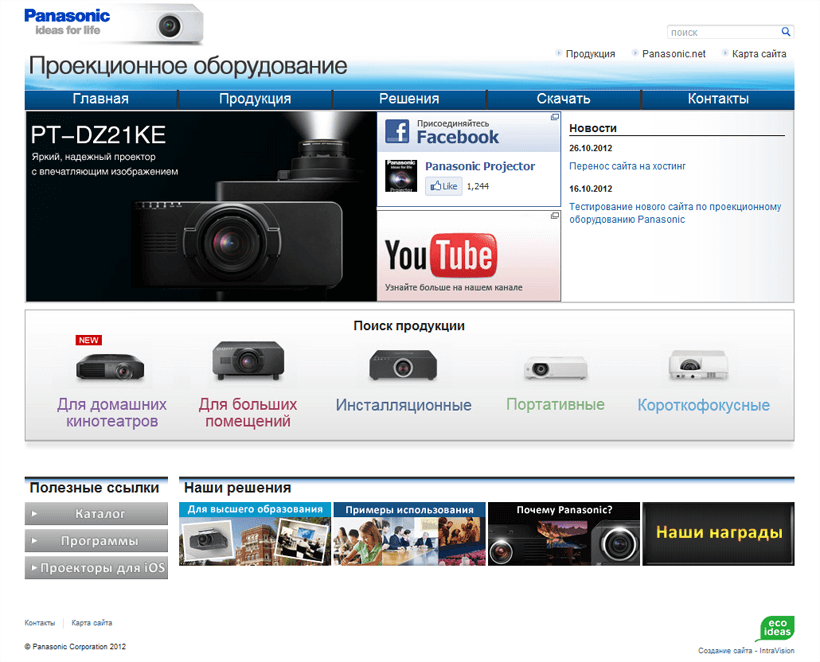Open the Наши награды thumbnail

point(718,534)
